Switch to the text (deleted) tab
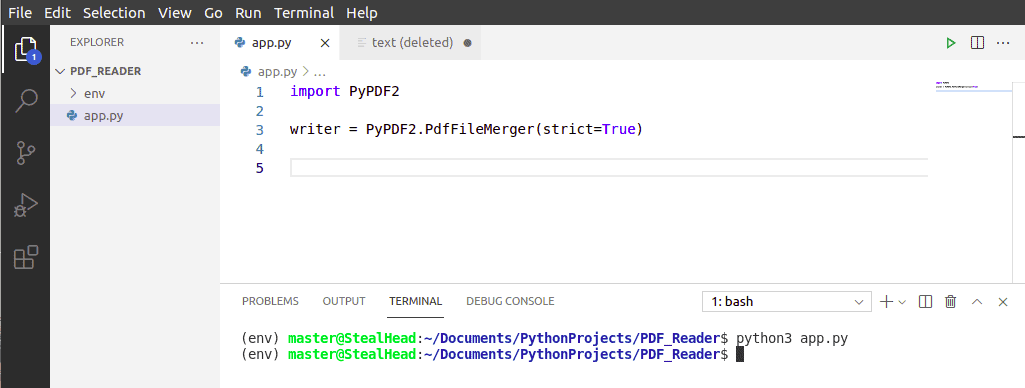The height and width of the screenshot is (388, 1025). (x=412, y=42)
